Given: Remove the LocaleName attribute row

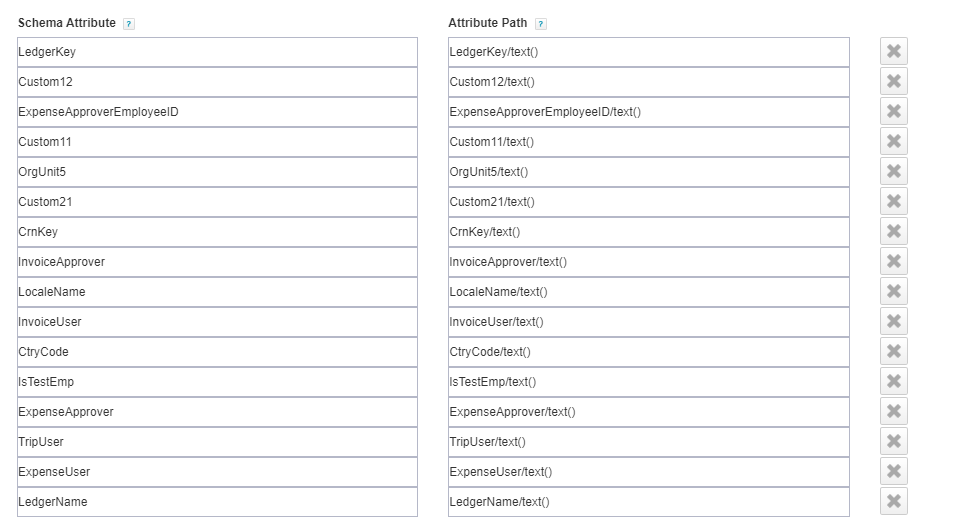Looking at the screenshot, I should point(894,292).
